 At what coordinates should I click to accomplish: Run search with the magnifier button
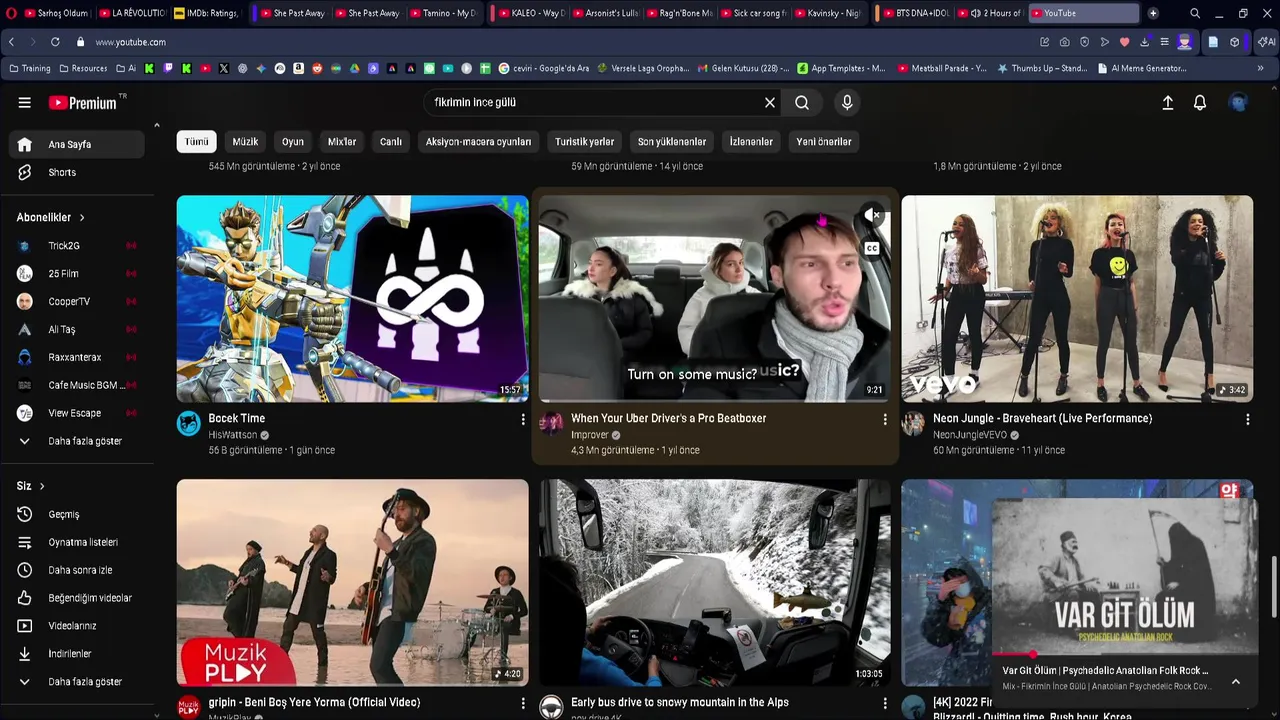pyautogui.click(x=802, y=102)
